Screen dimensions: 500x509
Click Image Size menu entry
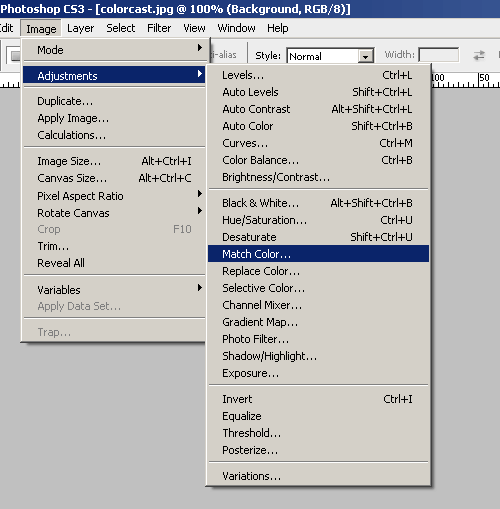click(x=114, y=161)
